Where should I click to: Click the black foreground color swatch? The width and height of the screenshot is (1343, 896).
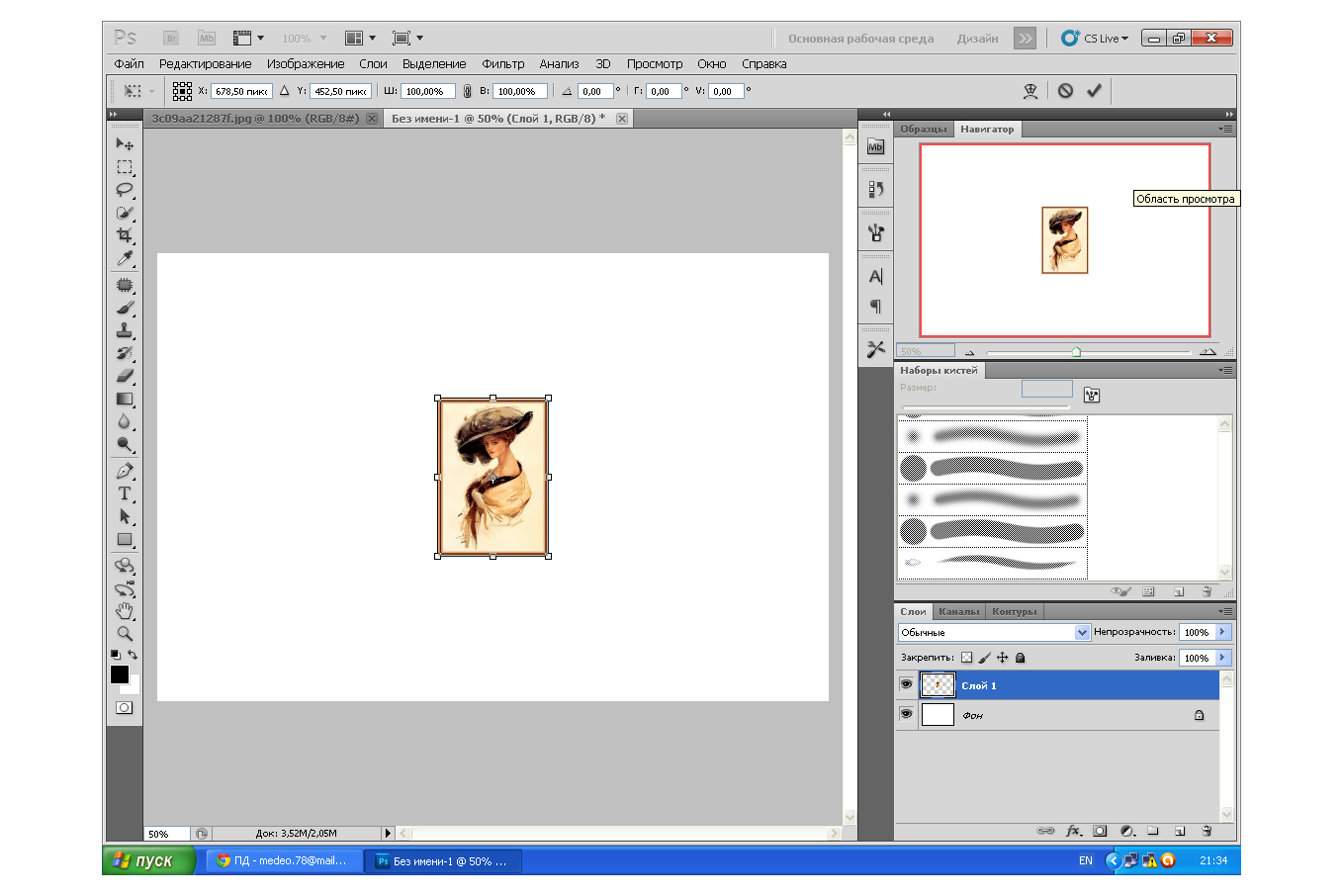point(120,673)
